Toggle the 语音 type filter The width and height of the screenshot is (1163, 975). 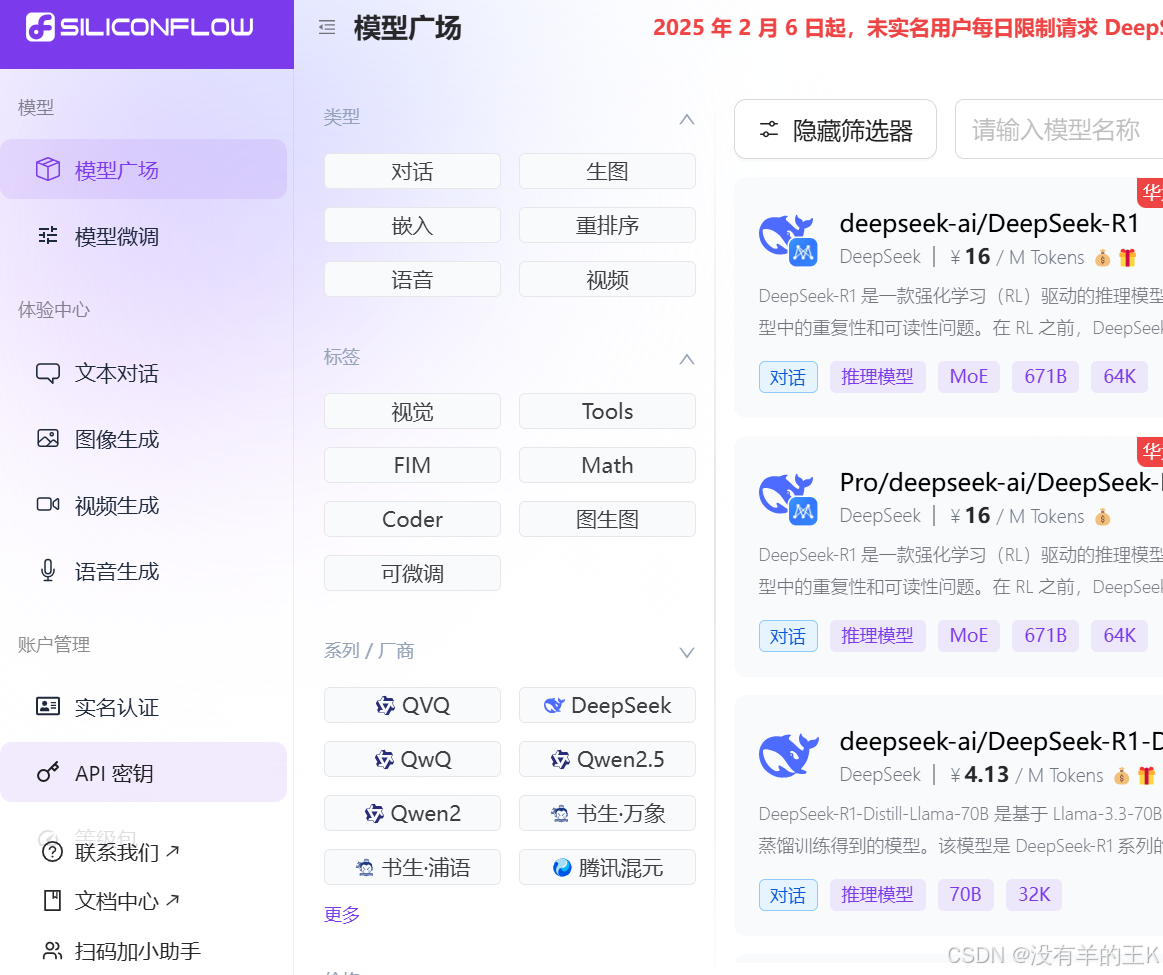(x=412, y=280)
